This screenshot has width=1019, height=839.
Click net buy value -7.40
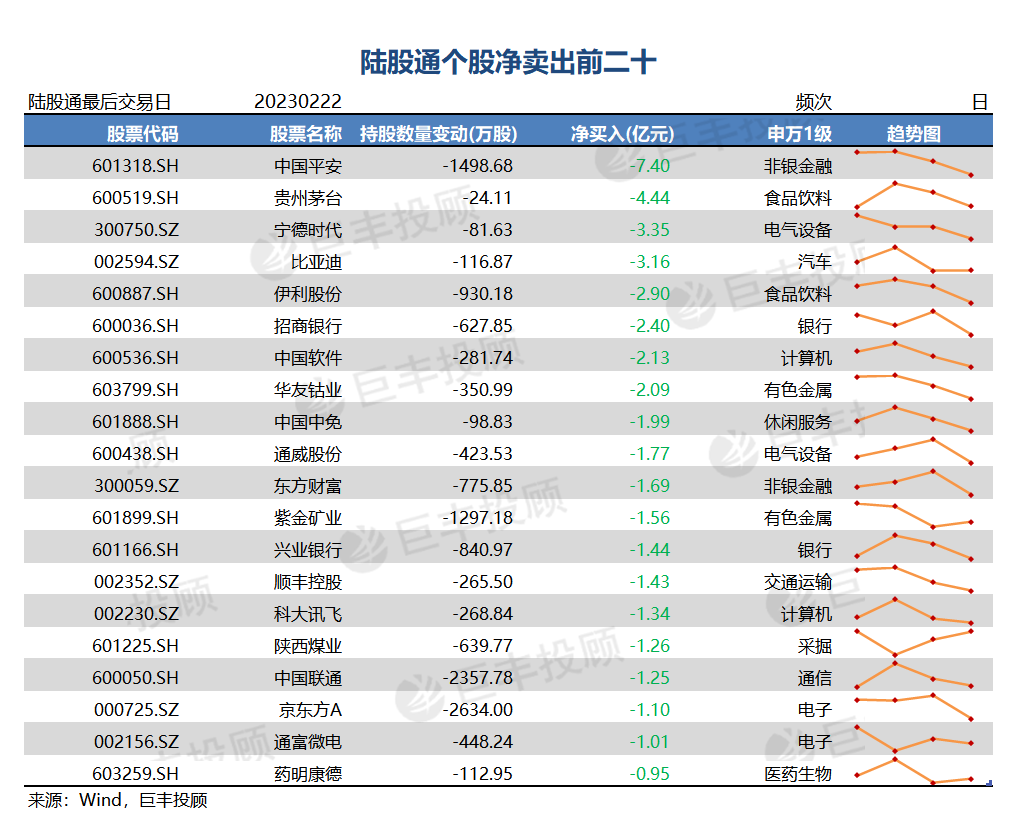click(x=649, y=166)
